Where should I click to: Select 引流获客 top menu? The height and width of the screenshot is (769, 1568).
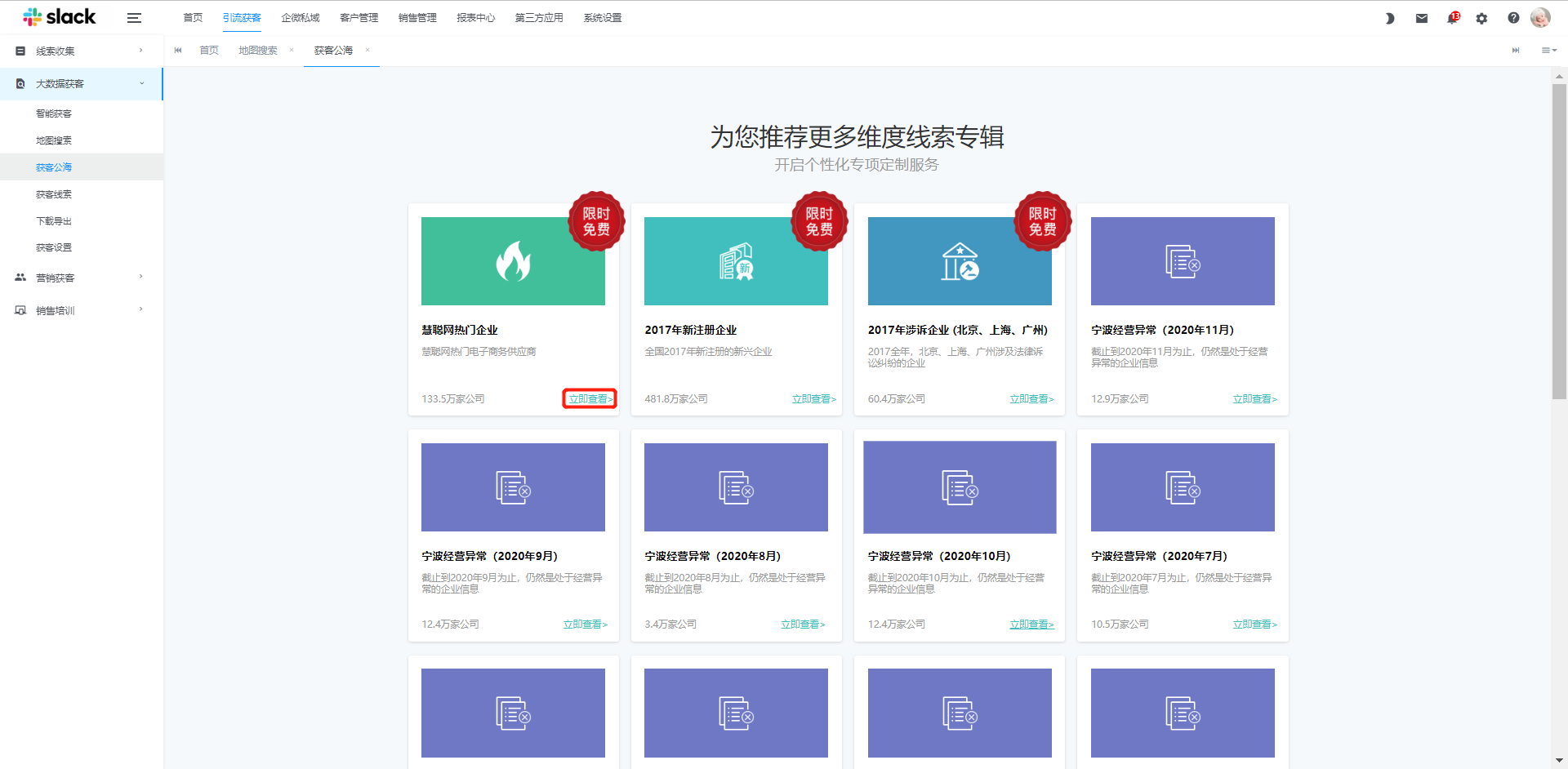(x=242, y=18)
